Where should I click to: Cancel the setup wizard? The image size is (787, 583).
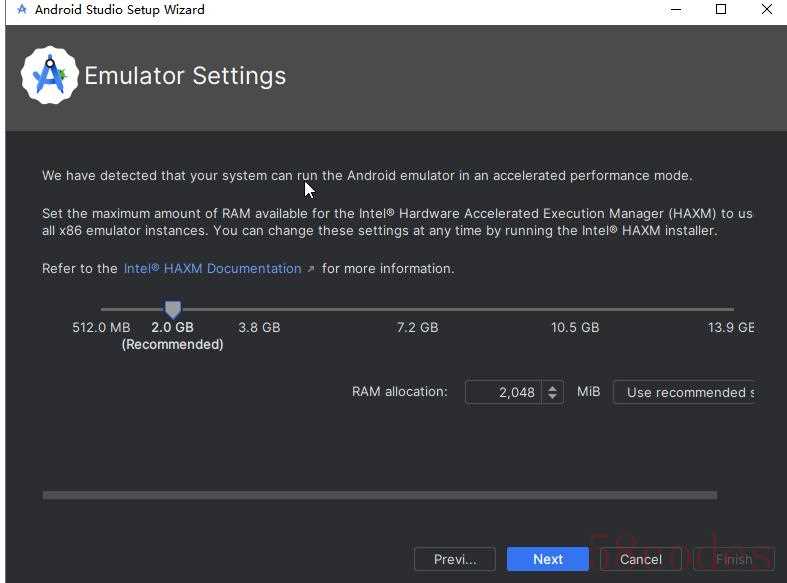pyautogui.click(x=640, y=559)
